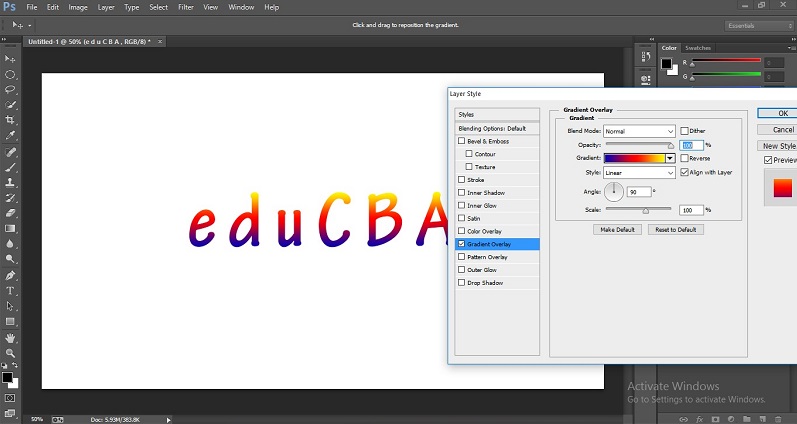Image resolution: width=797 pixels, height=424 pixels.
Task: Open the Blend Mode dropdown
Action: (x=639, y=131)
